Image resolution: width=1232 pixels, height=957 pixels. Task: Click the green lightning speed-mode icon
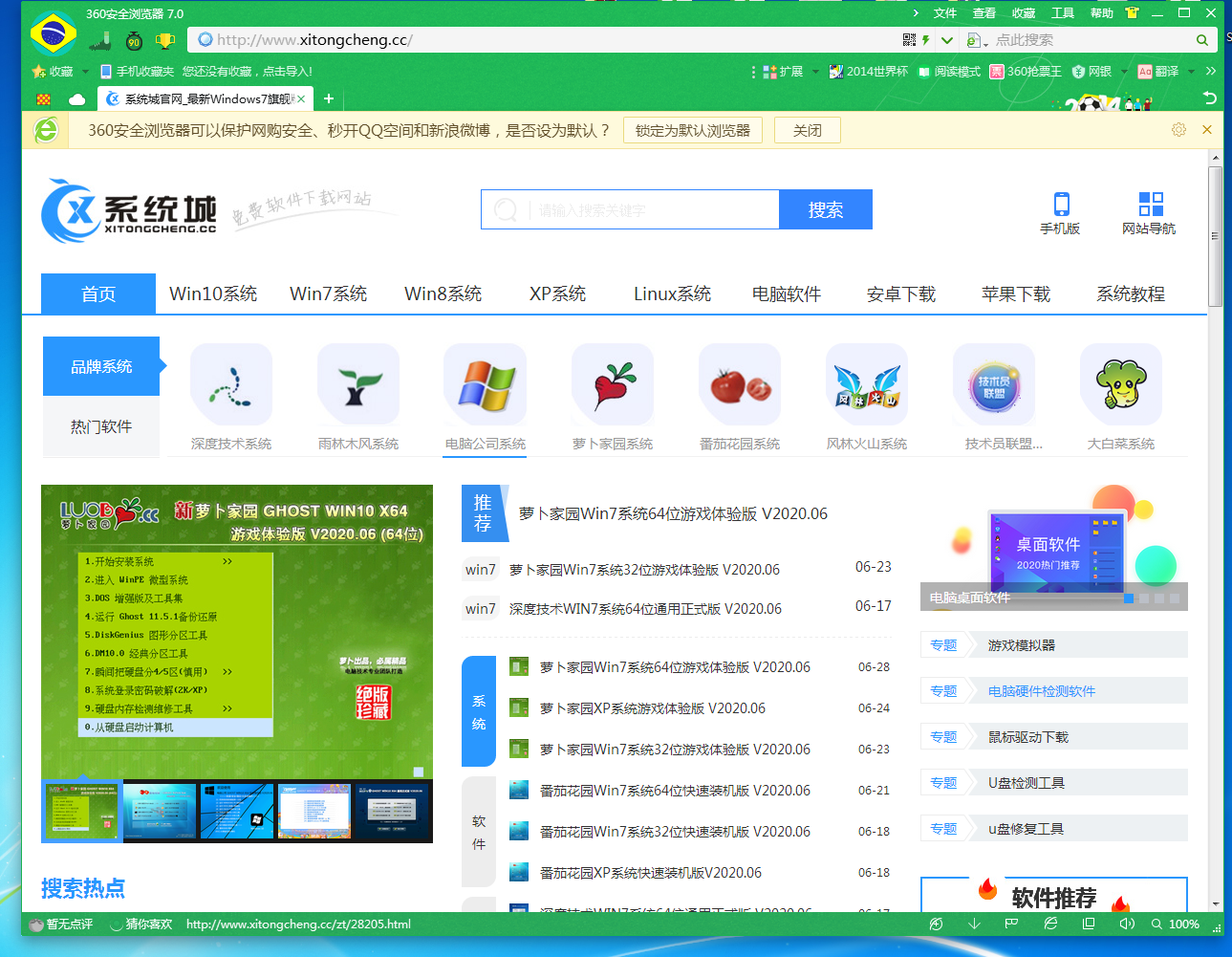point(925,40)
